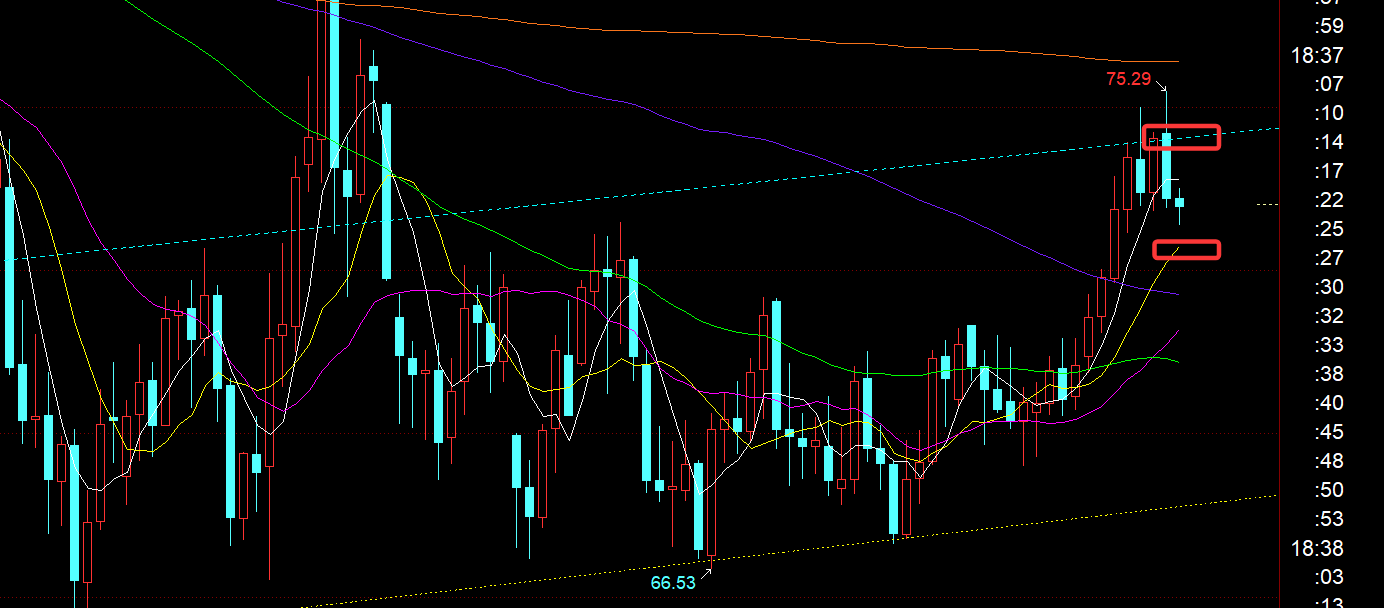The height and width of the screenshot is (608, 1384).
Task: Choose the :22 time entry
Action: click(1330, 200)
